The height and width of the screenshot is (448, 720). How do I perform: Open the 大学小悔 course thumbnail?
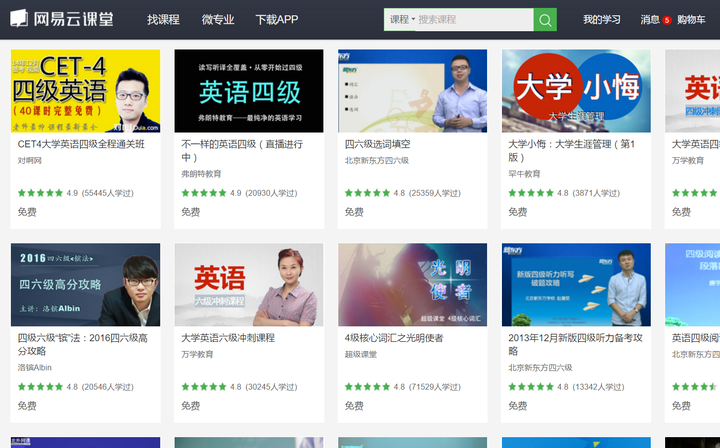(x=576, y=91)
